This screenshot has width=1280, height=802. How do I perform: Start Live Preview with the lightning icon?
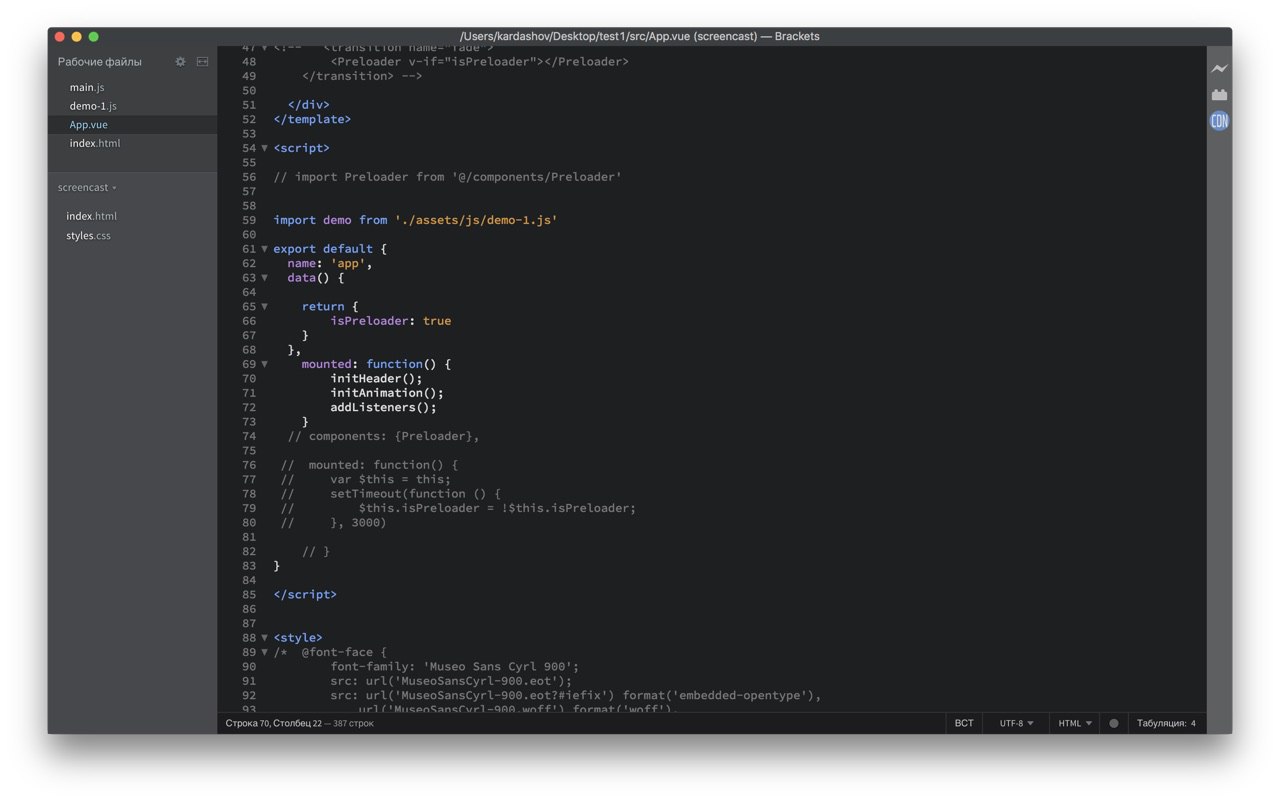(x=1219, y=69)
